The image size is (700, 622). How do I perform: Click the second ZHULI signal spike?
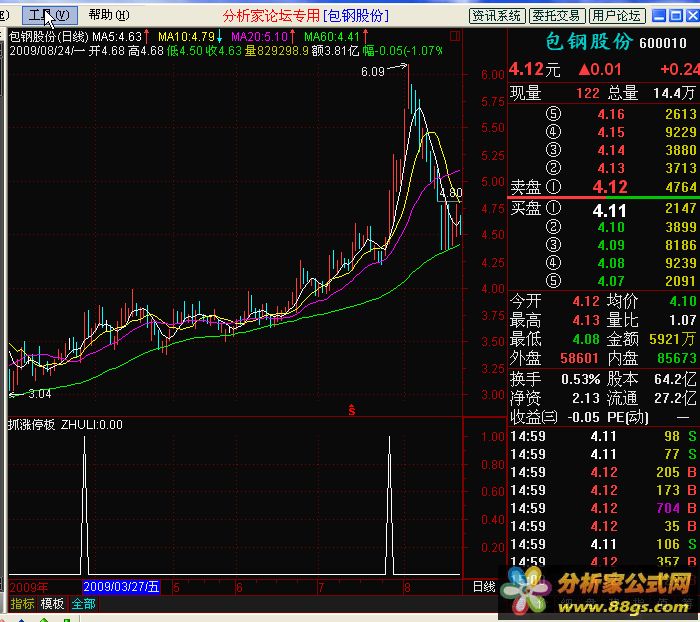(389, 505)
